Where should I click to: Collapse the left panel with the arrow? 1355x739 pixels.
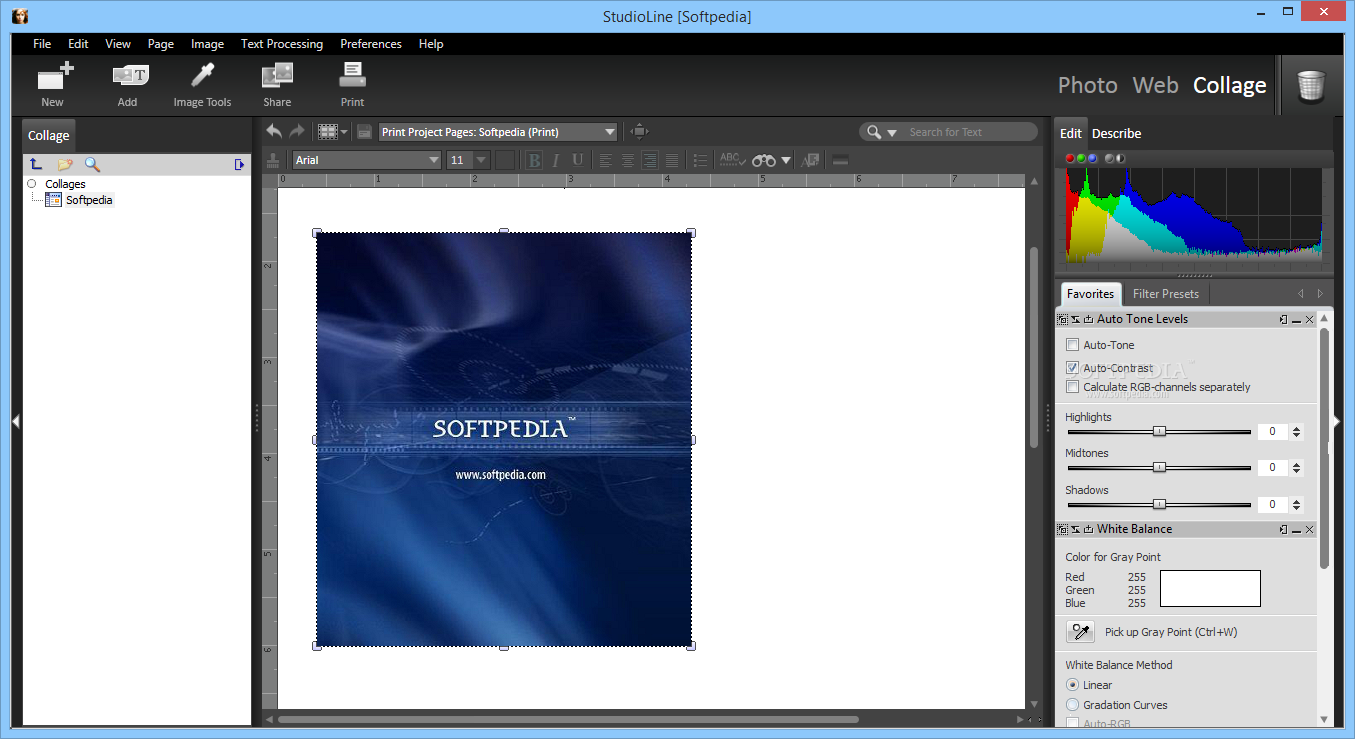coord(16,422)
